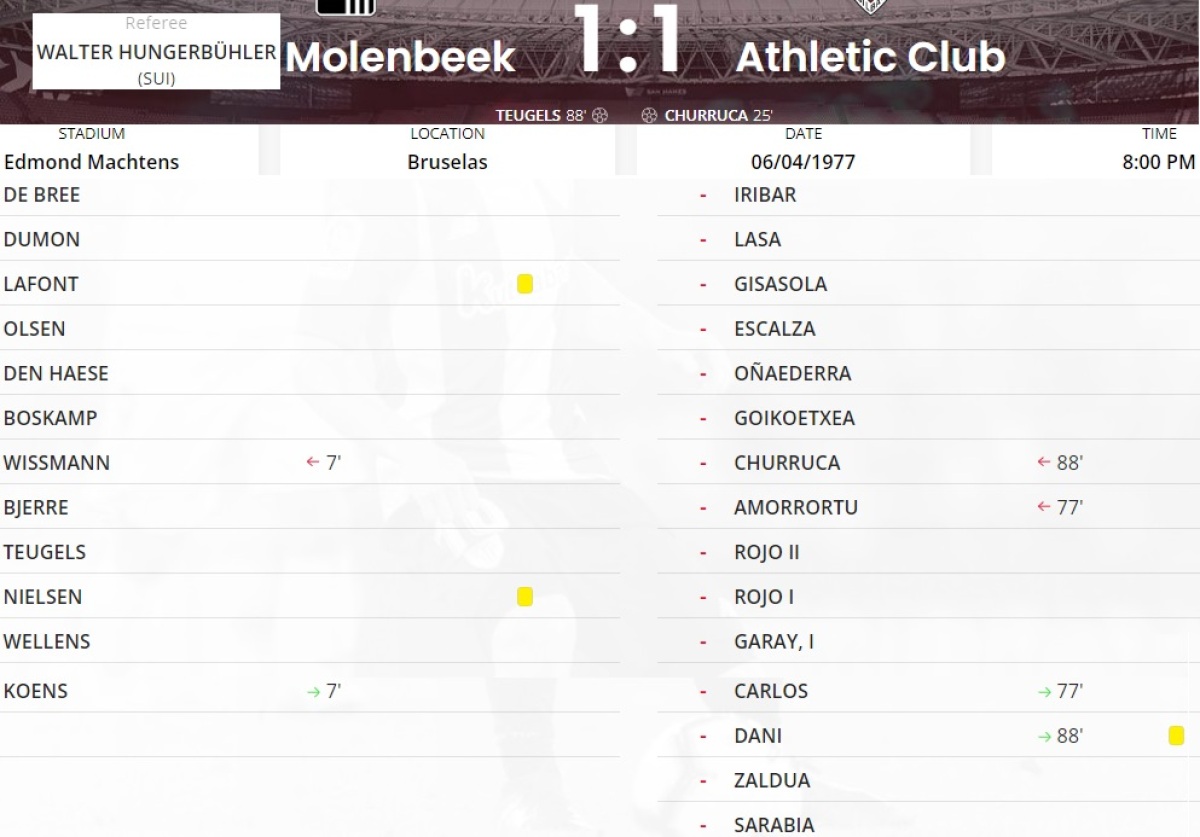The width and height of the screenshot is (1200, 837).
Task: Click the green substitution arrow for Carlos
Action: click(1044, 691)
